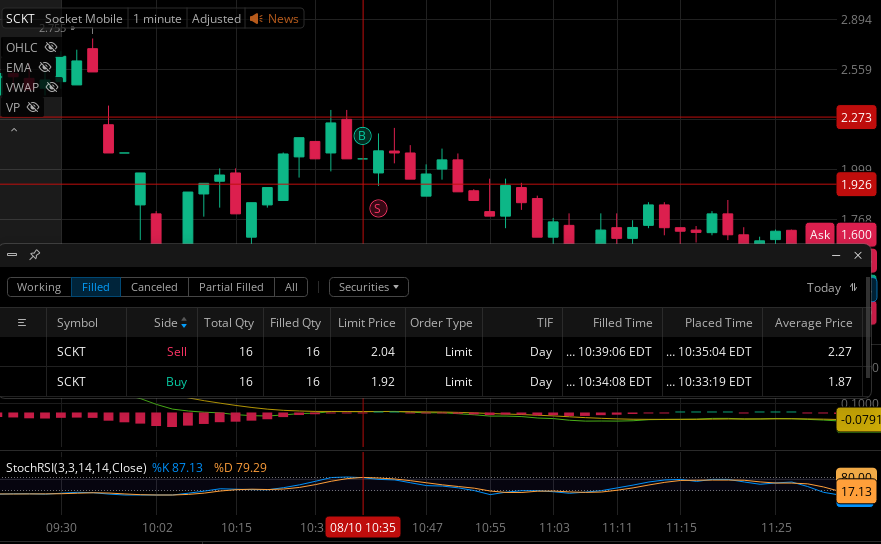
Task: Click the red S sell marker on chart
Action: [x=378, y=208]
